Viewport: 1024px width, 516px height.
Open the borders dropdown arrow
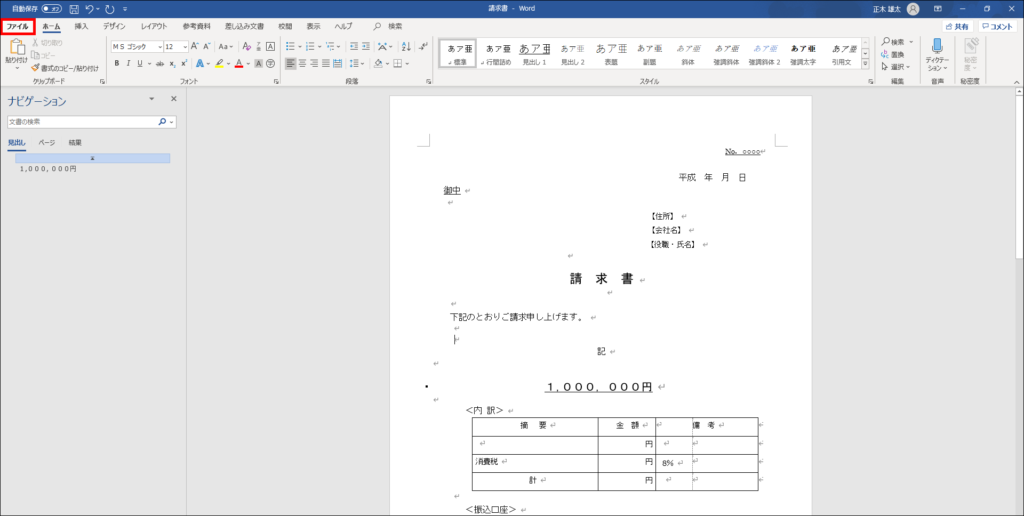pyautogui.click(x=407, y=63)
